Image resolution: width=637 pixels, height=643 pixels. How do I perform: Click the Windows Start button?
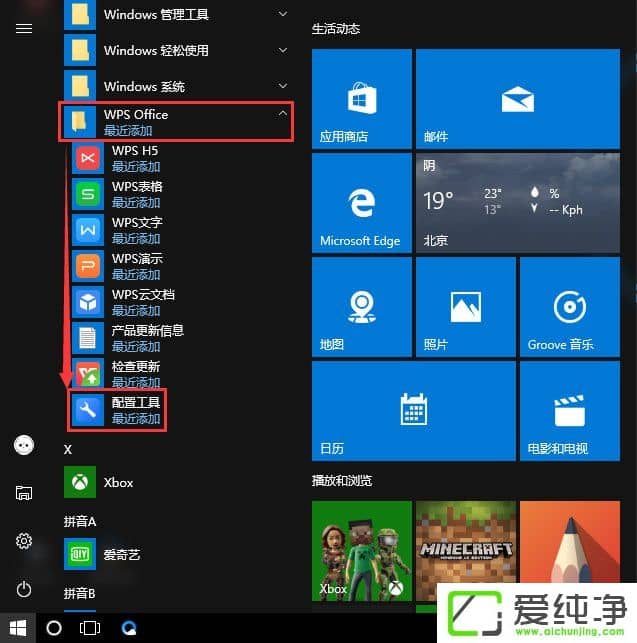[x=18, y=628]
